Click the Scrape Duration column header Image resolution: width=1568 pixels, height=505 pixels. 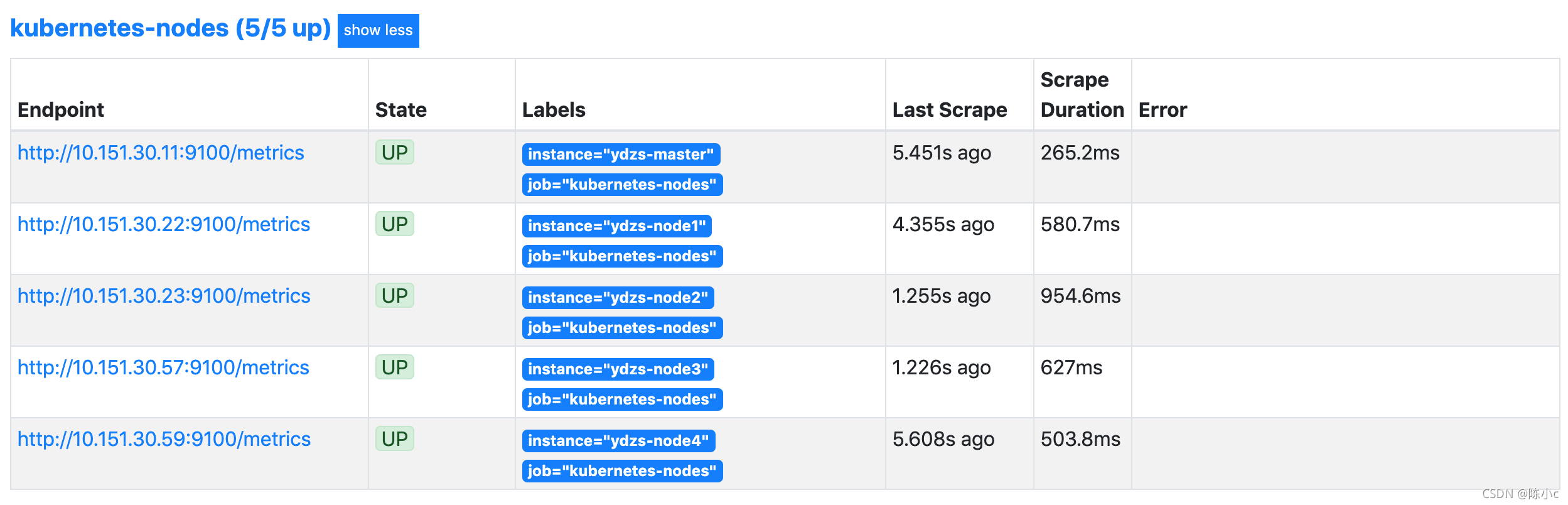pos(1082,95)
